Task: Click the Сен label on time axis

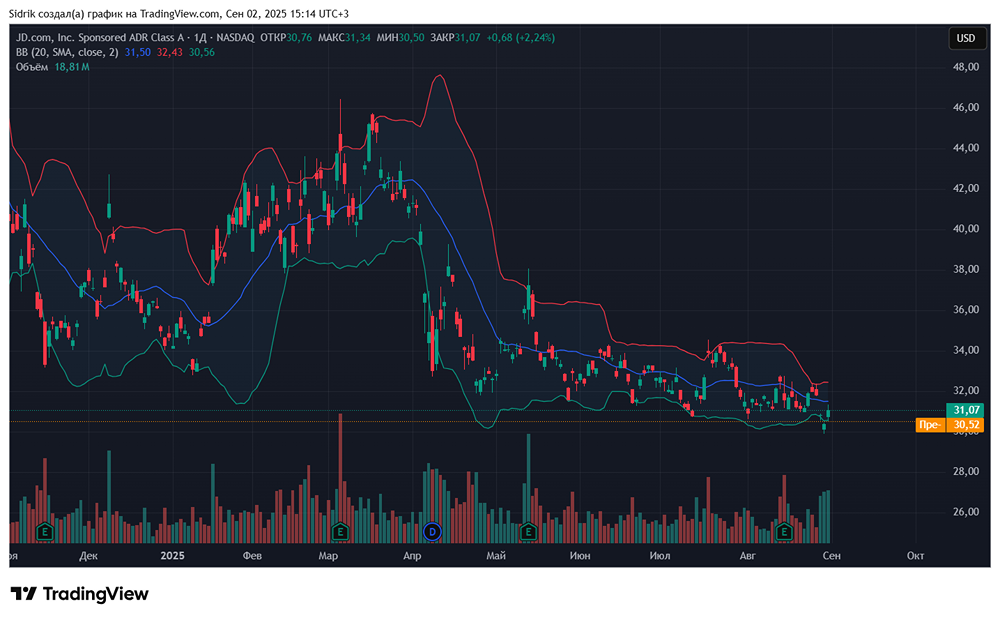Action: click(x=830, y=555)
